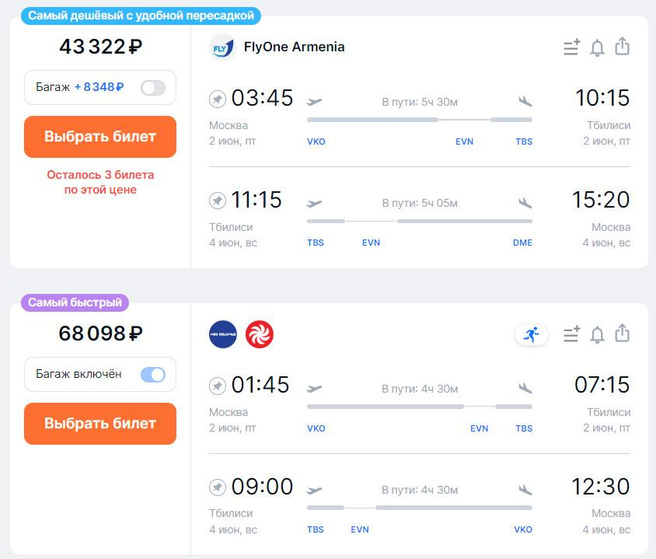Viewport: 656px width, 559px height.
Task: Click the pin icon next to 03:45 departure
Action: [217, 99]
